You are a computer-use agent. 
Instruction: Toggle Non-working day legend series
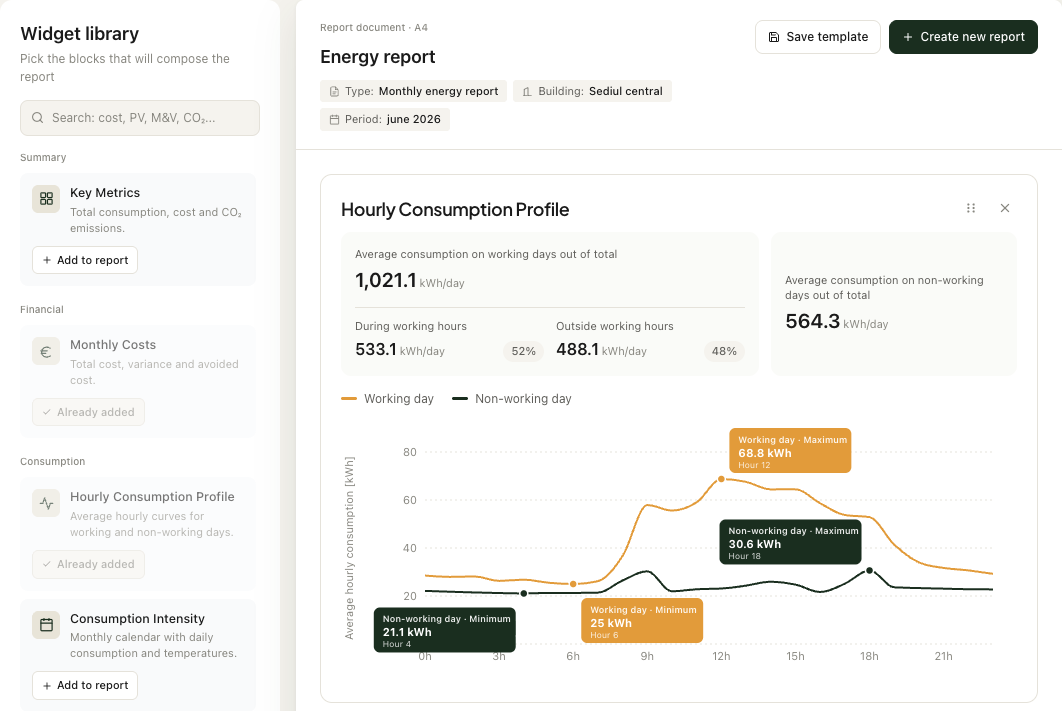tap(512, 399)
